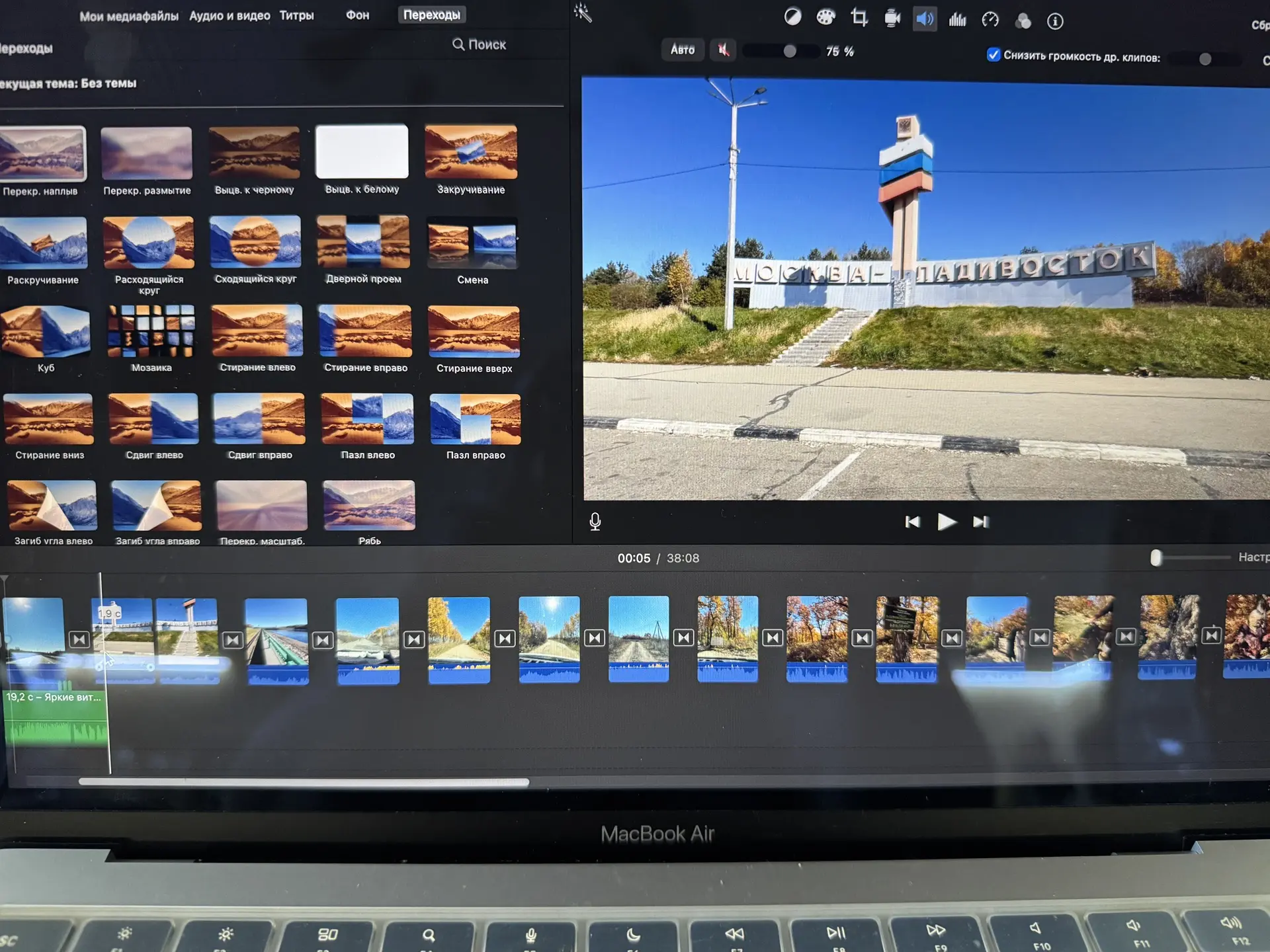Viewport: 1270px width, 952px height.
Task: Click the timeline horizontal scrollbar
Action: coord(304,782)
